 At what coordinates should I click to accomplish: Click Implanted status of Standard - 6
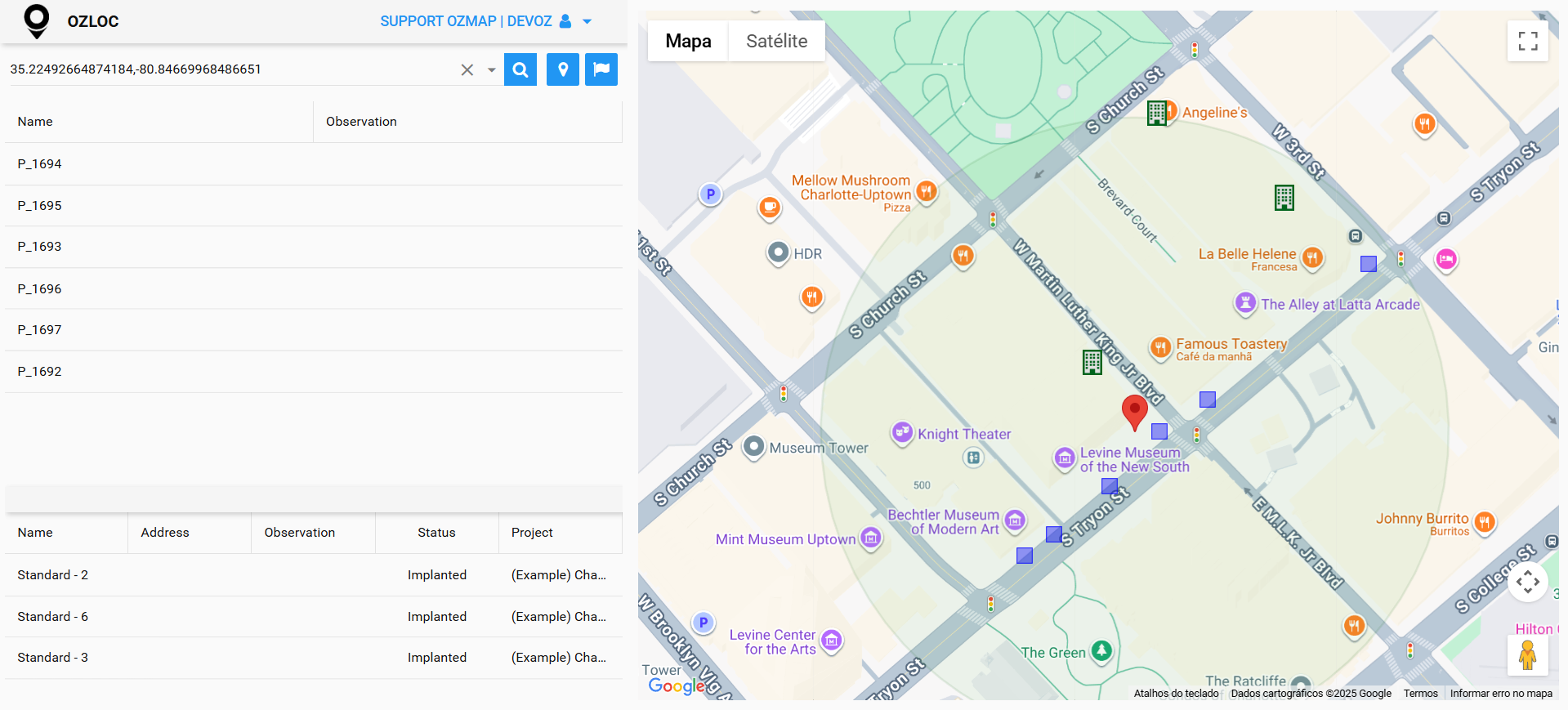pos(437,617)
